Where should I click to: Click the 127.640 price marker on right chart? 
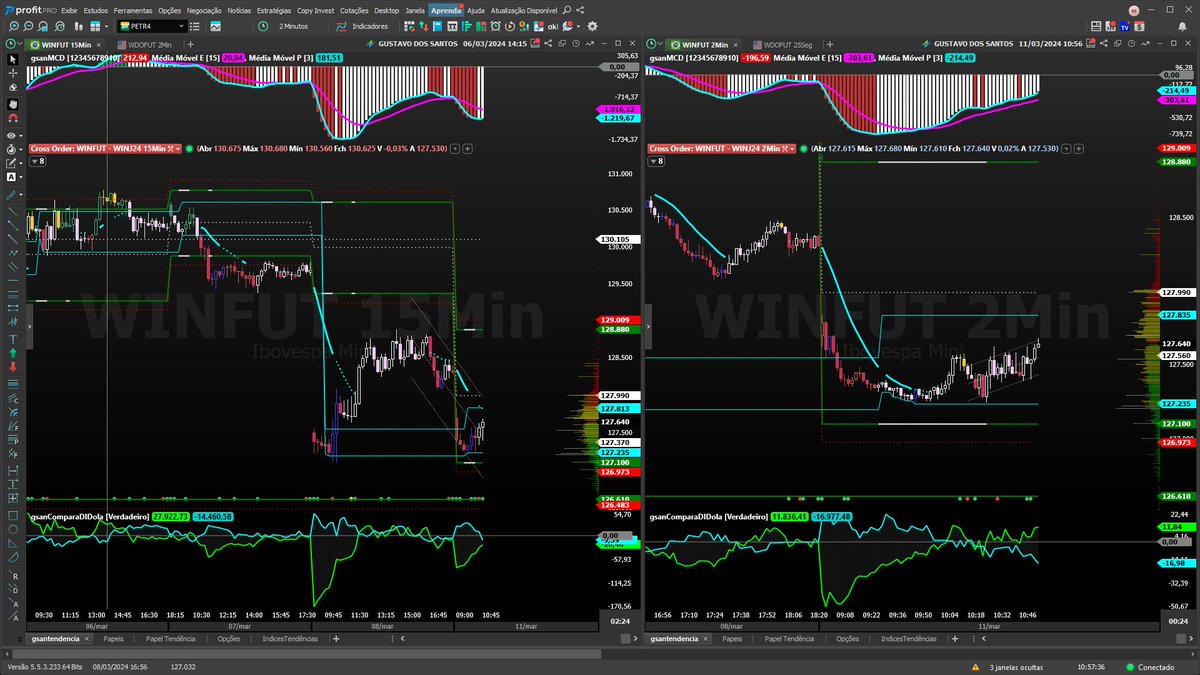click(1178, 343)
